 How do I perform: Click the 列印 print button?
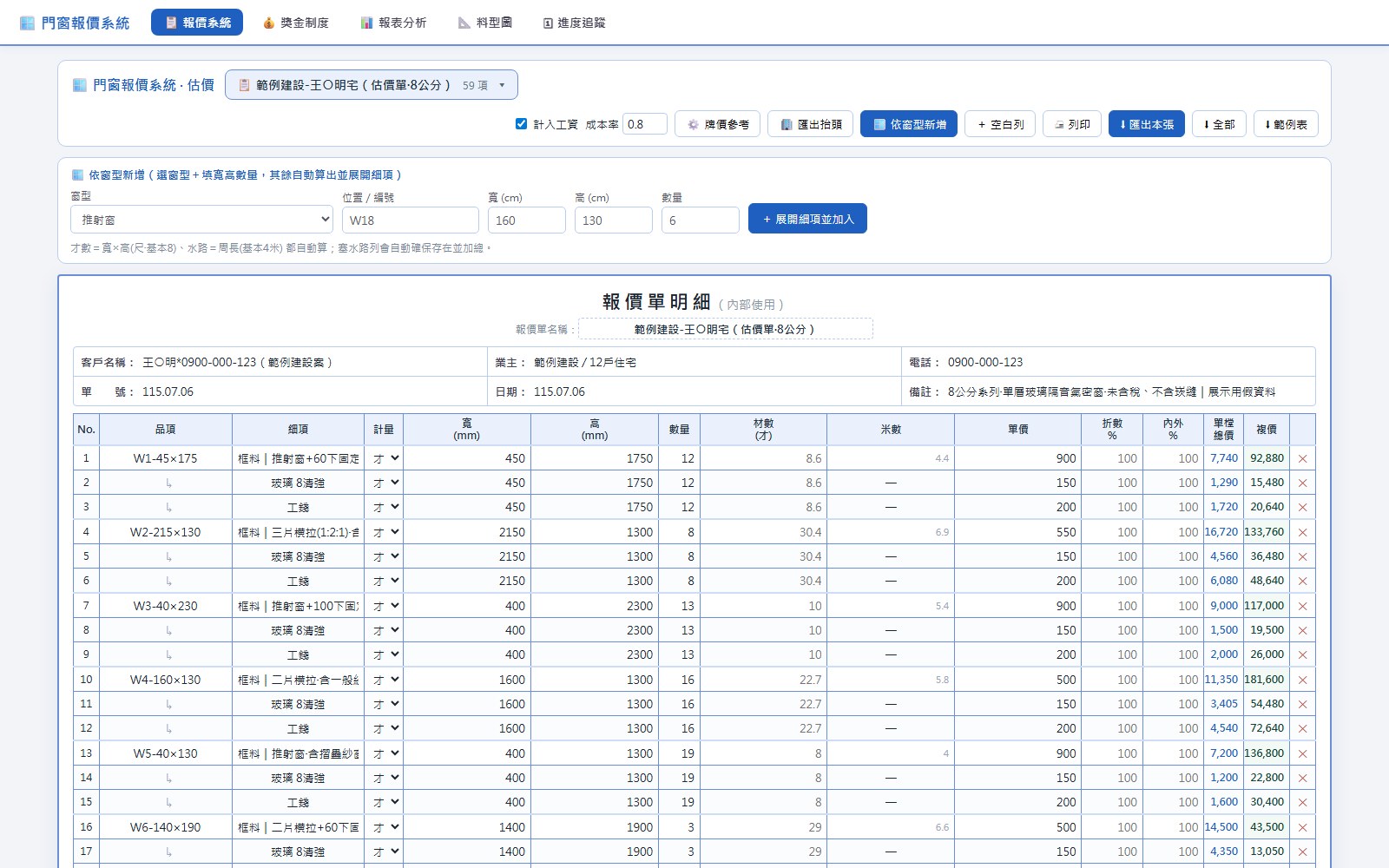[1072, 124]
